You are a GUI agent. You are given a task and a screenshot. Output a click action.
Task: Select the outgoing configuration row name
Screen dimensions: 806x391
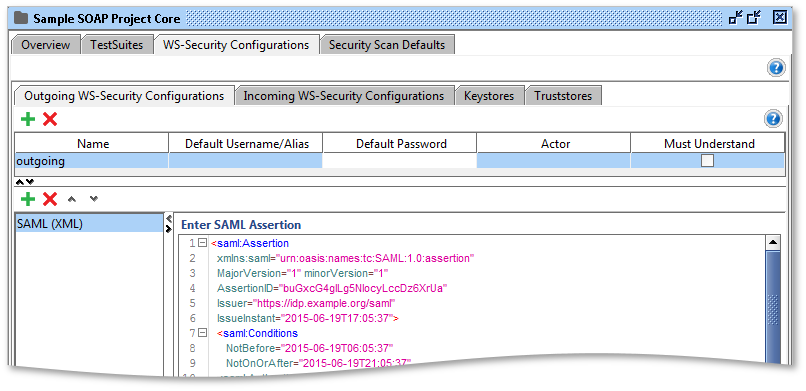click(x=93, y=161)
